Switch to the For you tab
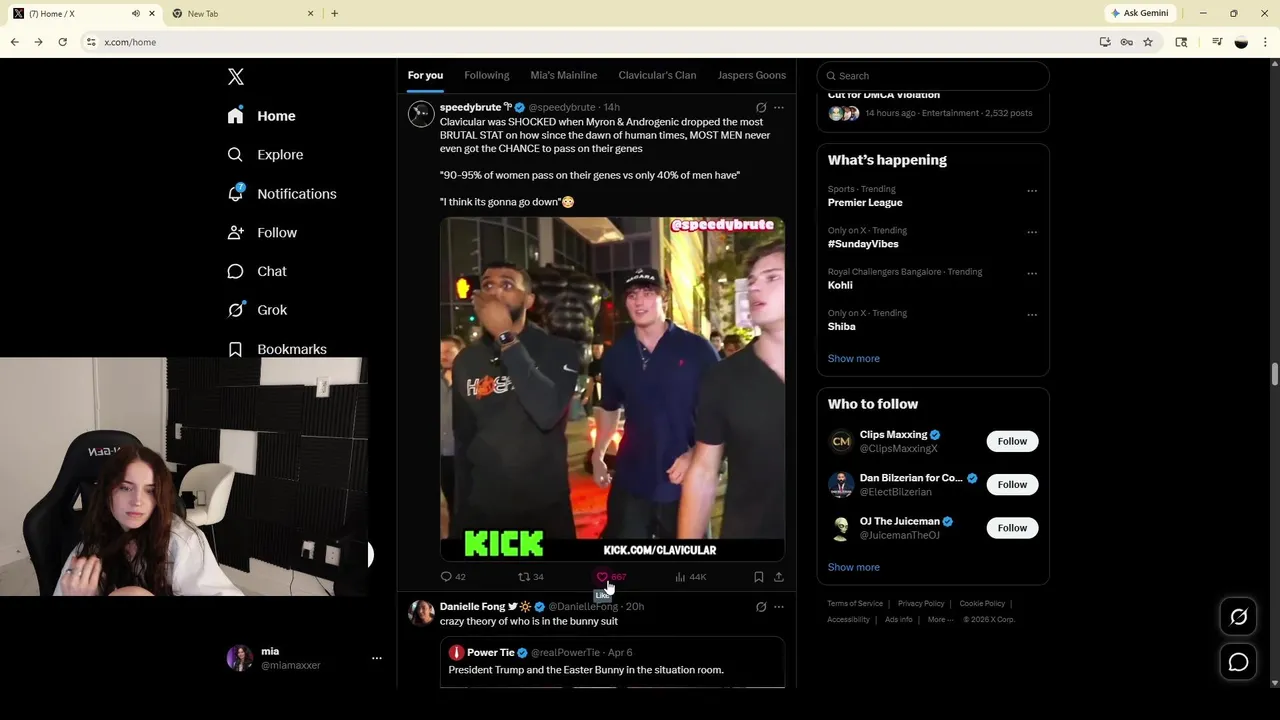This screenshot has height=720, width=1280. point(425,75)
